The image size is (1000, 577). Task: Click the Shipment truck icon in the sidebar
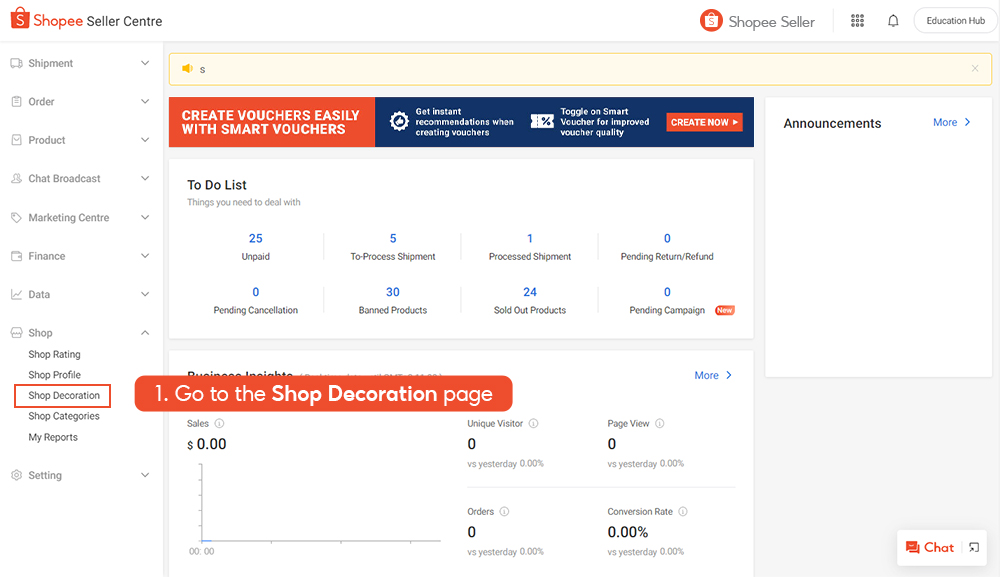[17, 63]
